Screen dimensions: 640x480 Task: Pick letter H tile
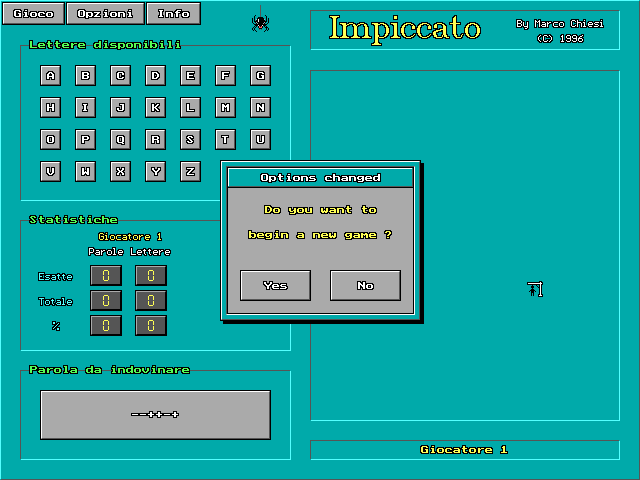tap(51, 107)
